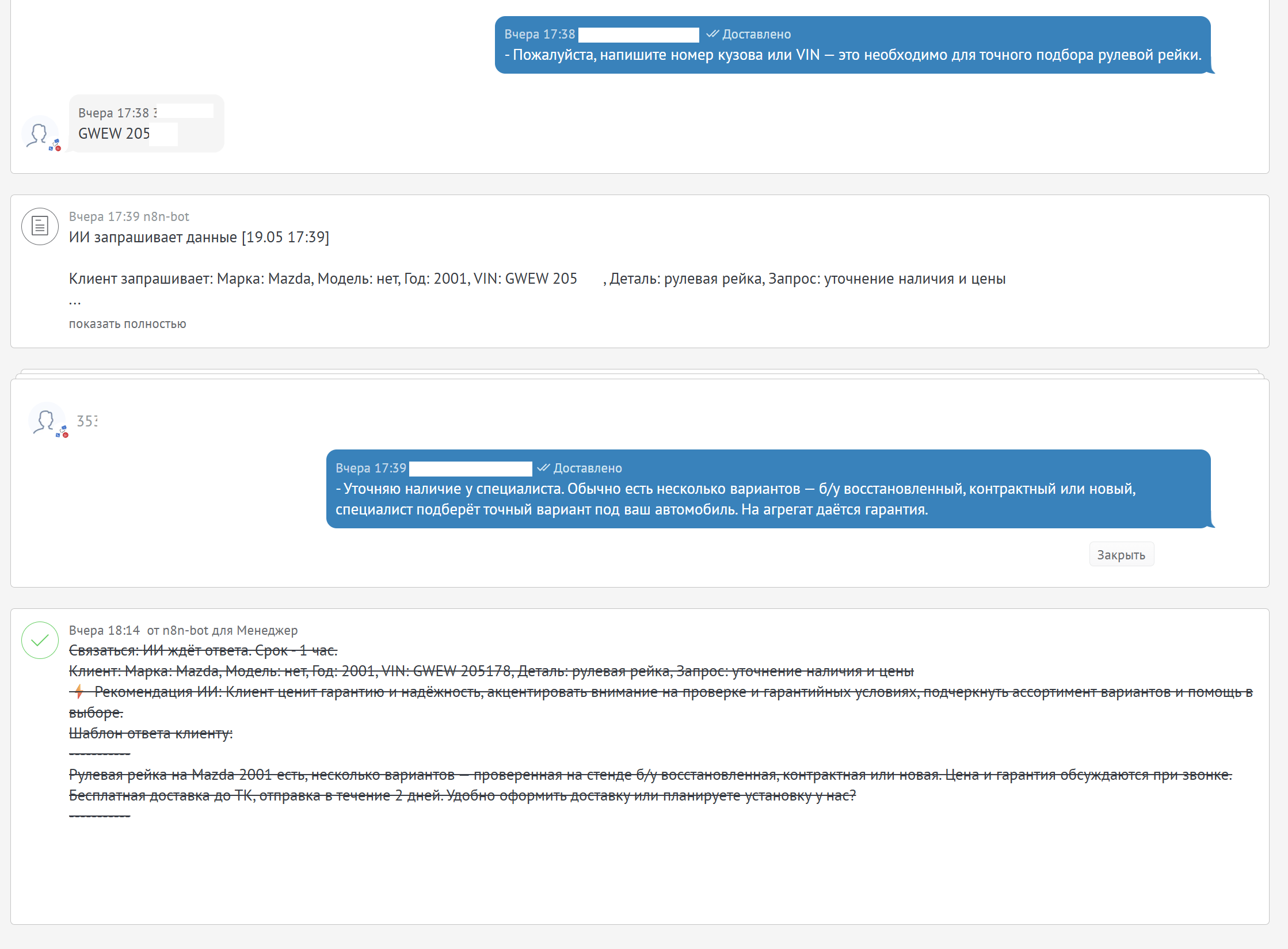Click the outgoing message asking for VIN number
The image size is (1288, 949).
pyautogui.click(x=852, y=45)
